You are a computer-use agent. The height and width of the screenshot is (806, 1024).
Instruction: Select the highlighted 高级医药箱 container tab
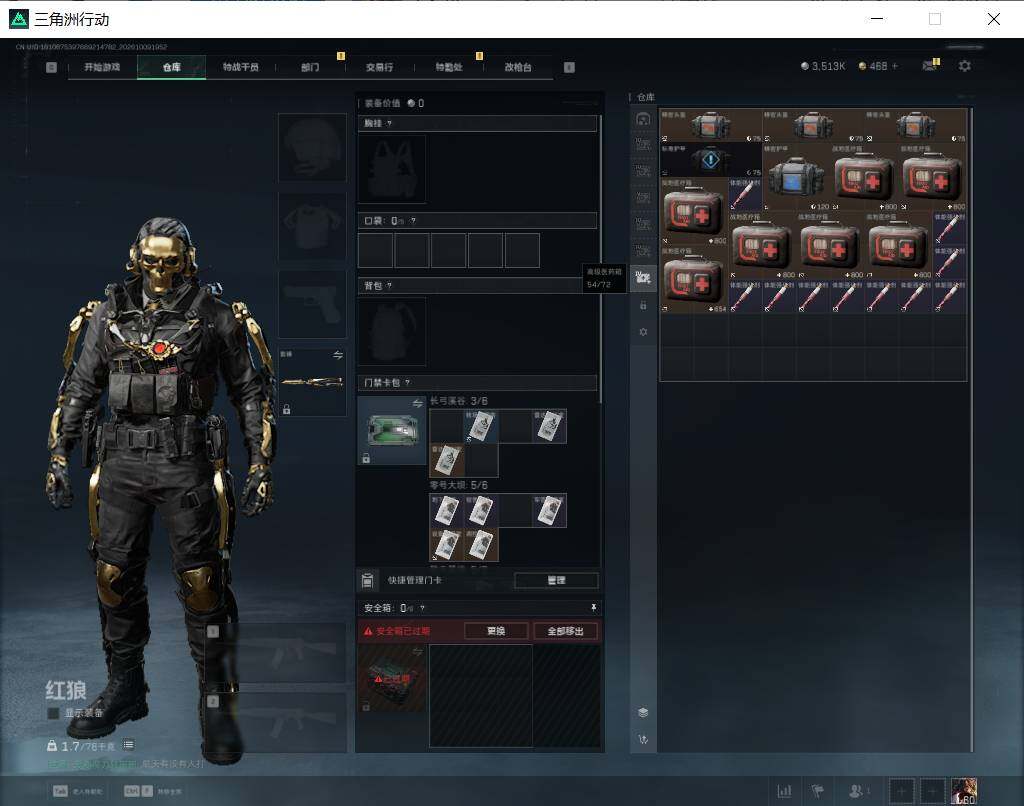643,278
